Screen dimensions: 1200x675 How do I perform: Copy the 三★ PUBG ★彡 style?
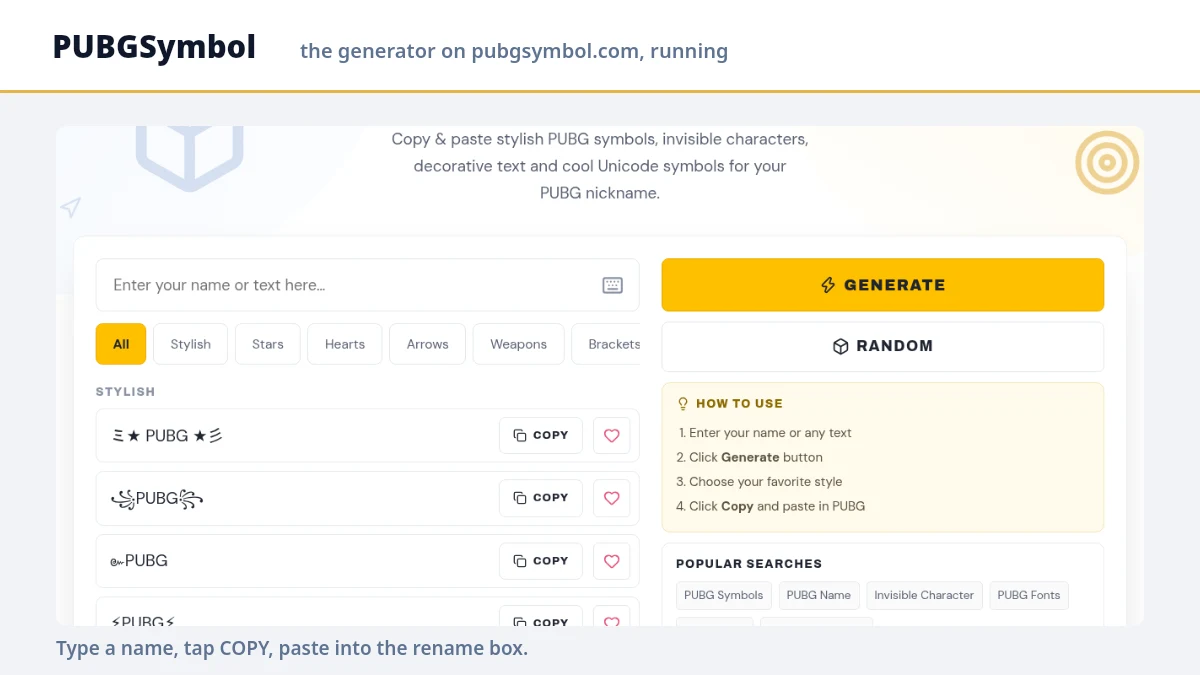pyautogui.click(x=541, y=435)
